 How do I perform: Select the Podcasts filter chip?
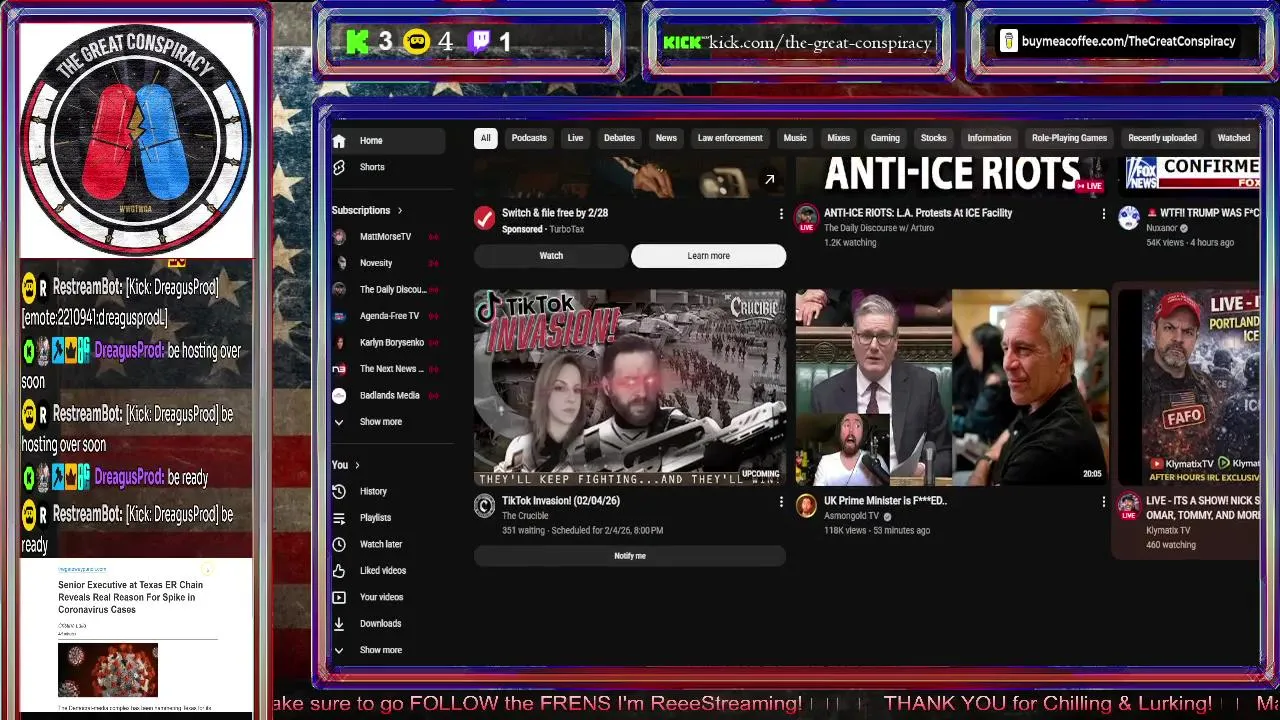click(x=529, y=138)
